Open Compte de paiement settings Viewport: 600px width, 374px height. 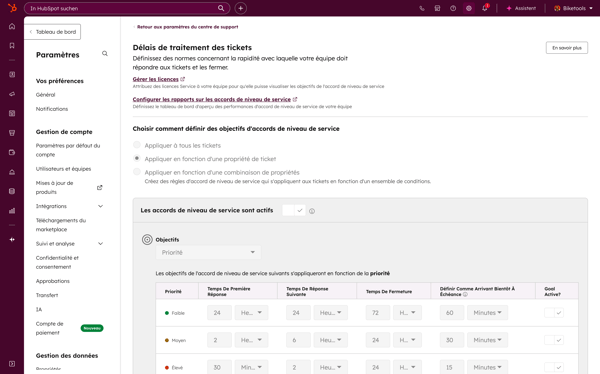point(49,328)
